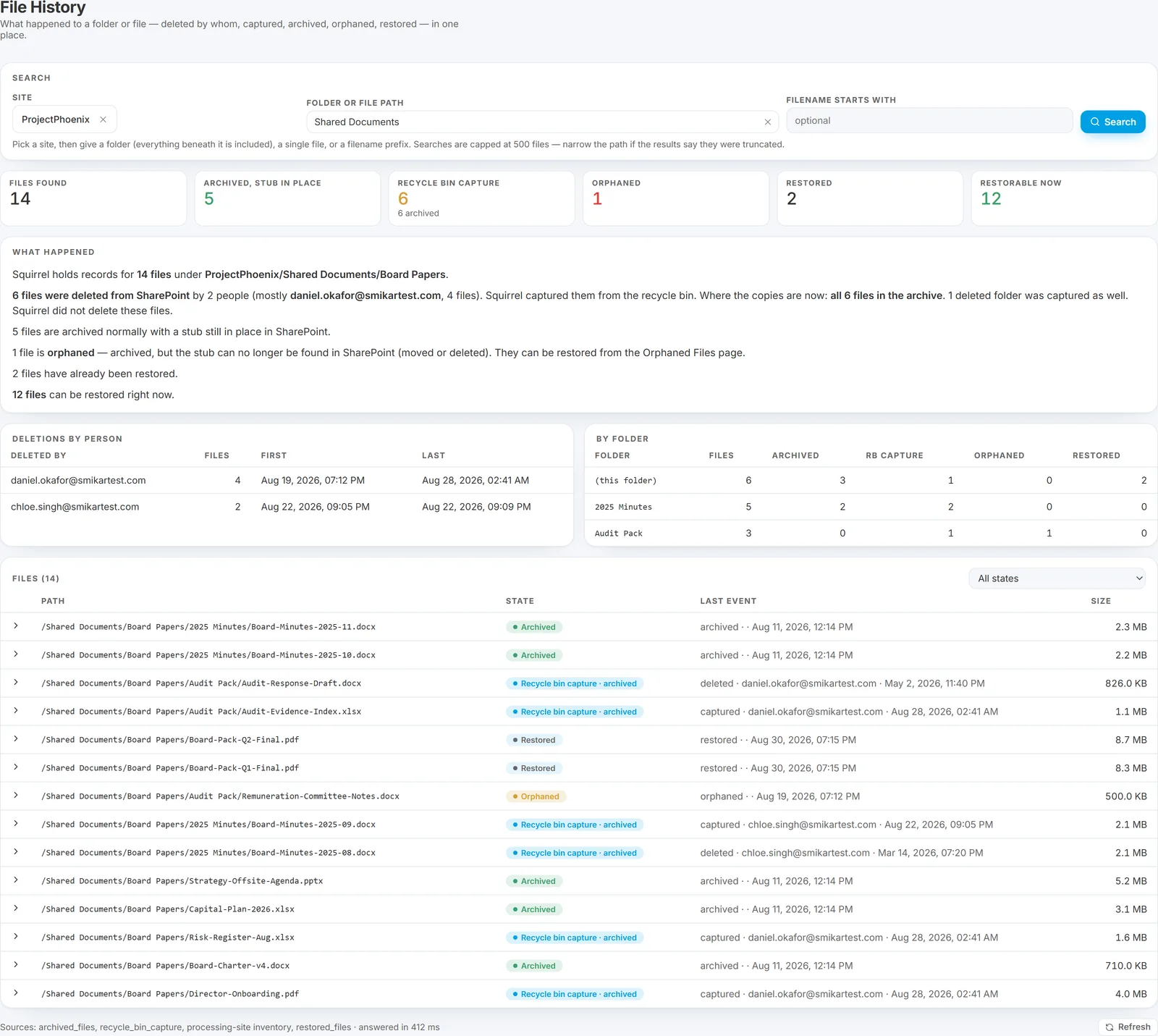This screenshot has width=1158, height=1036.
Task: Click the Recycle Bin Capture card
Action: (481, 198)
